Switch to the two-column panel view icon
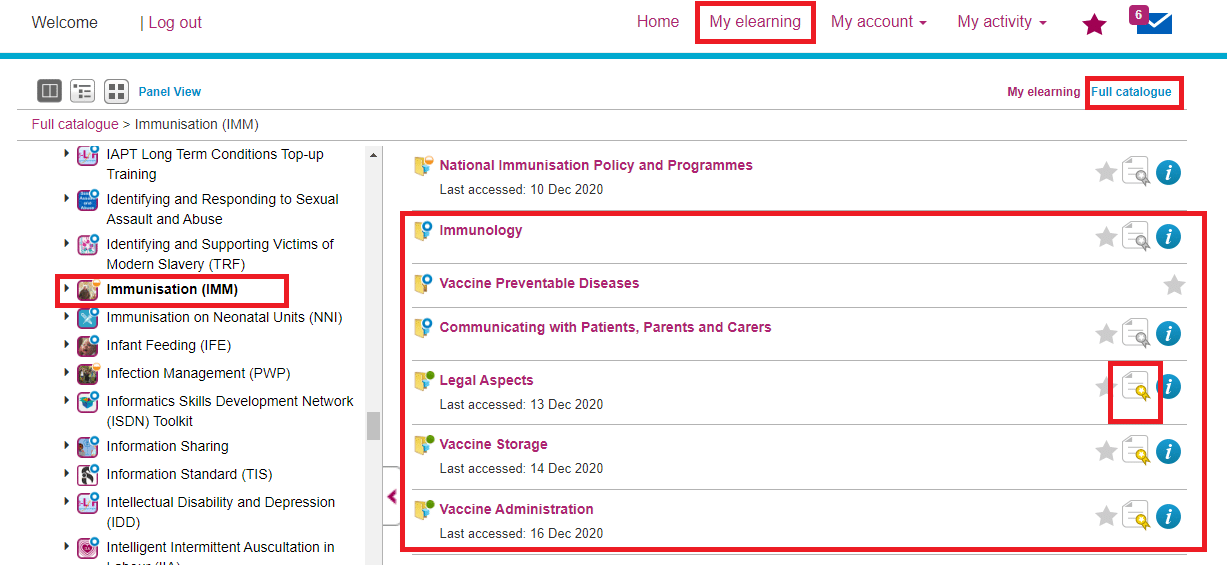The image size is (1227, 565). point(49,91)
